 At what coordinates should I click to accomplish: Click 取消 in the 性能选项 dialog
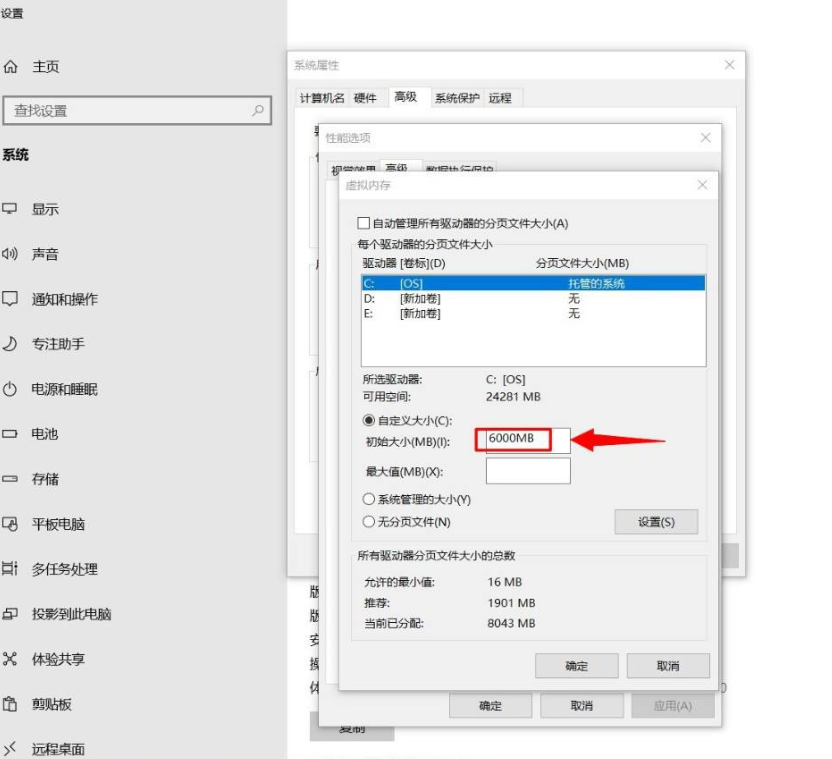pos(582,706)
